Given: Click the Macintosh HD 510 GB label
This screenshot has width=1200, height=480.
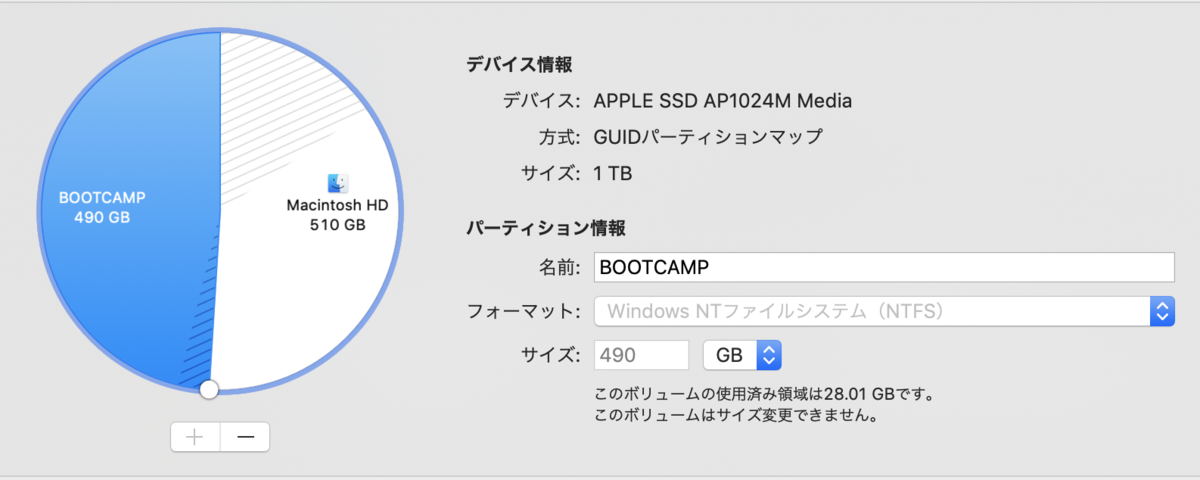Looking at the screenshot, I should [x=337, y=215].
